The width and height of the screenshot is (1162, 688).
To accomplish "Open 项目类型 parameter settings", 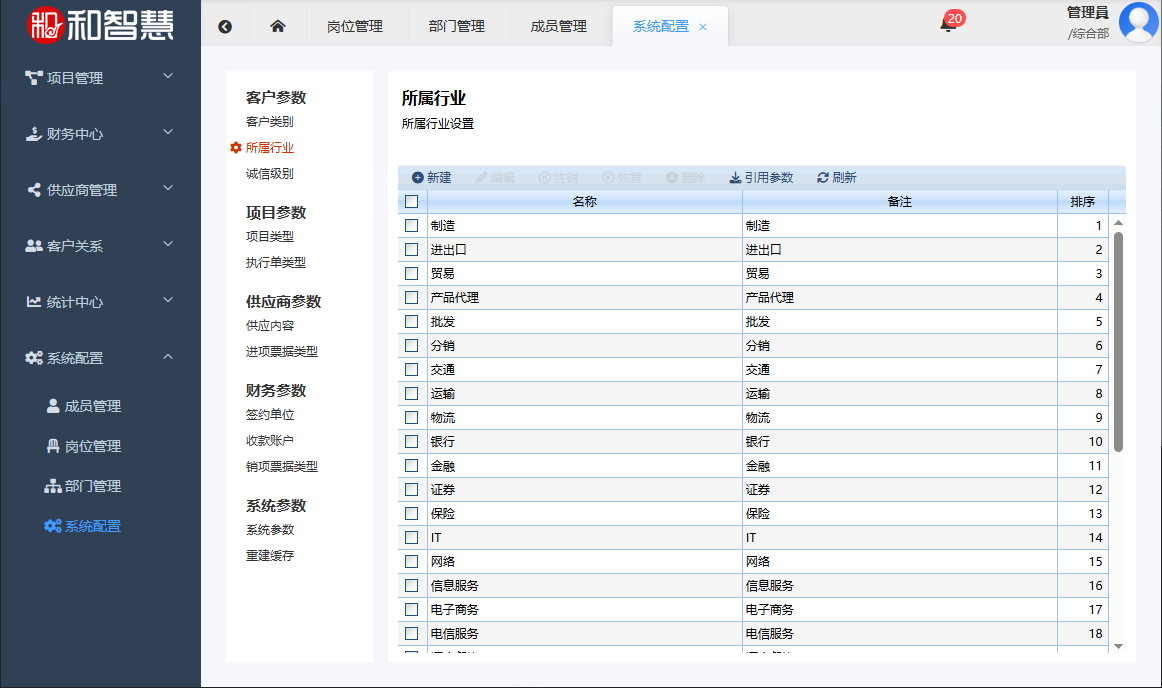I will [270, 236].
